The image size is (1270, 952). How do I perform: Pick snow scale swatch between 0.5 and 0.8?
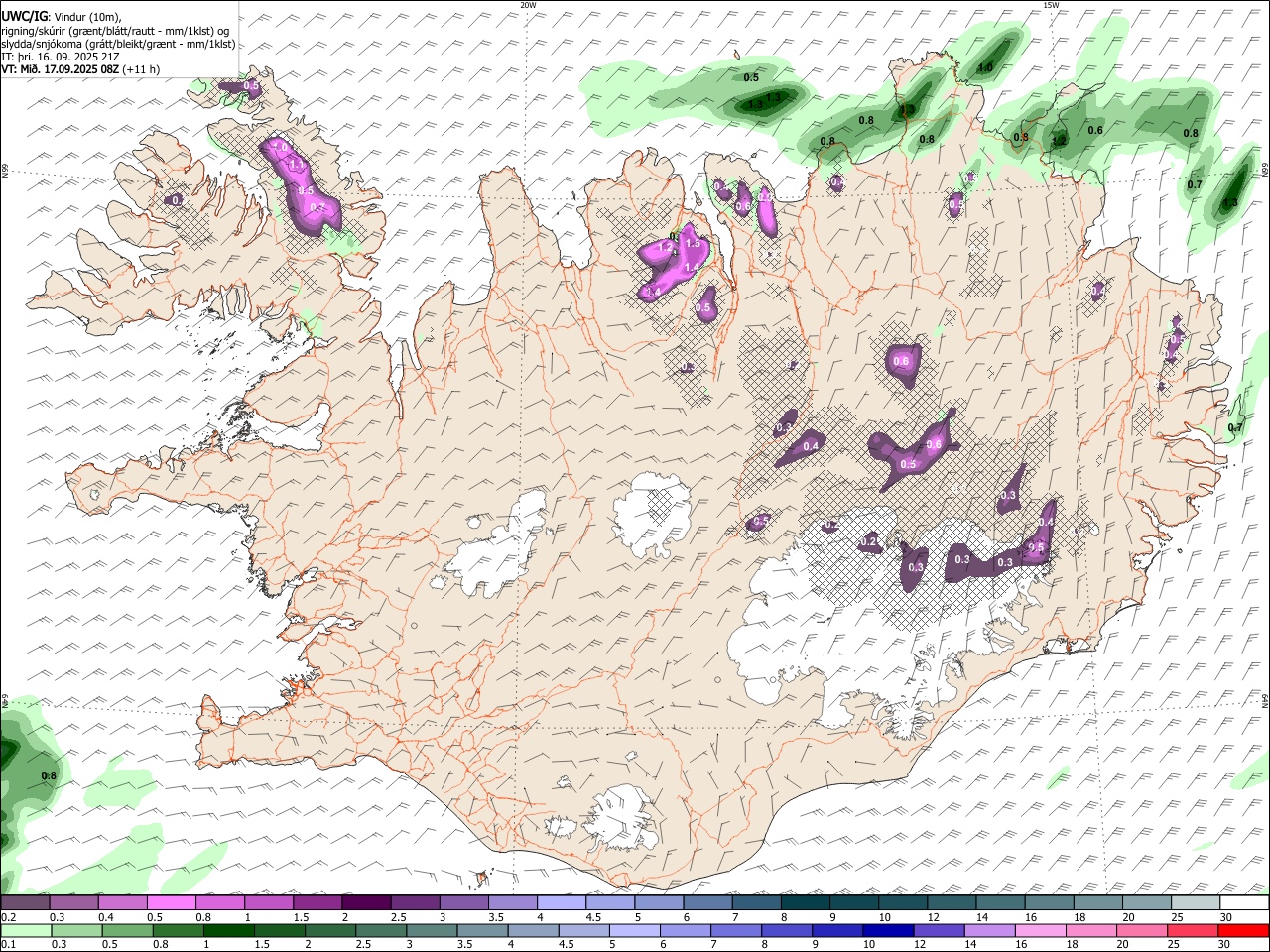point(171,903)
